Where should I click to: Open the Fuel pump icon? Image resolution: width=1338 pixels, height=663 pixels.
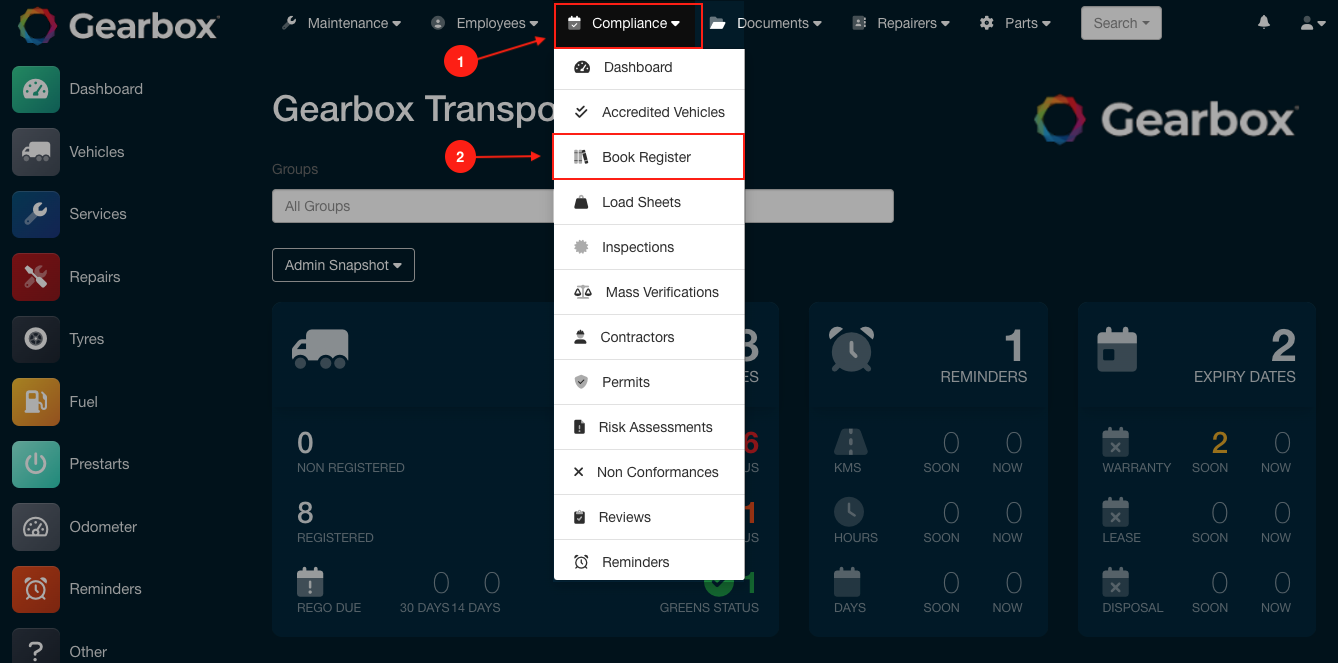[36, 402]
